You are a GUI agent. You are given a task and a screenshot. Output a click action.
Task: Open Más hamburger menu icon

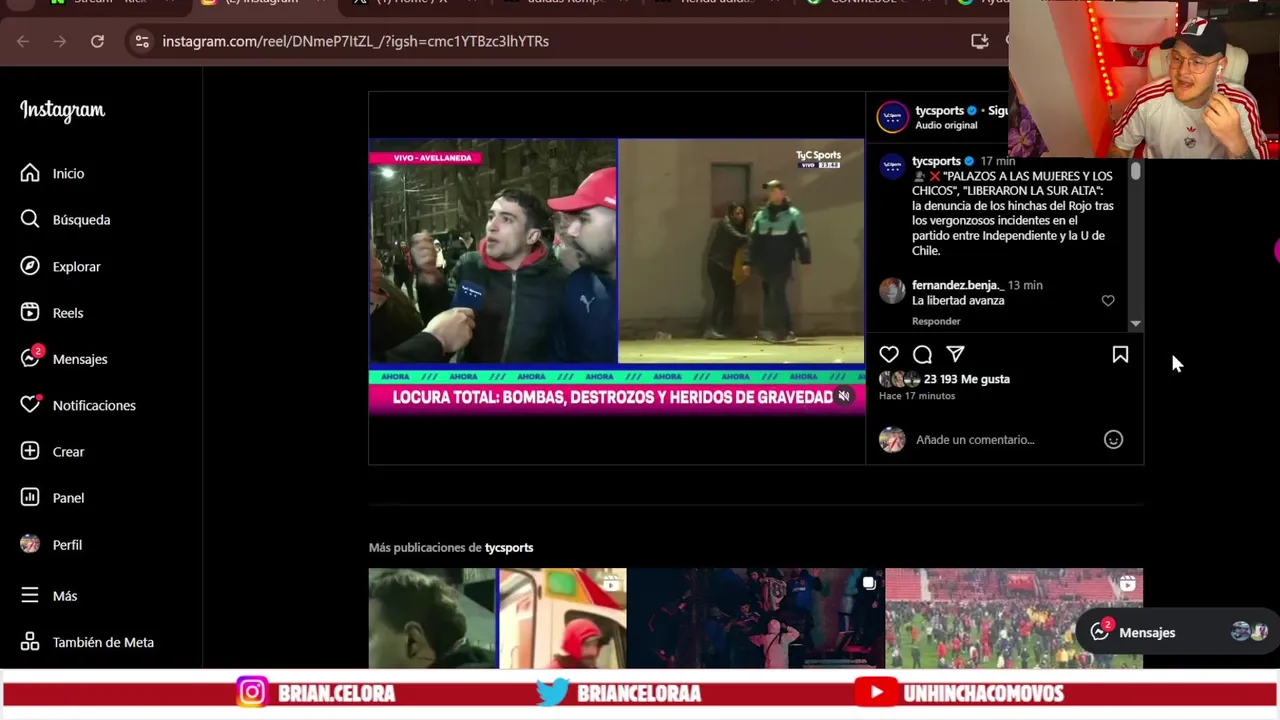(x=30, y=595)
